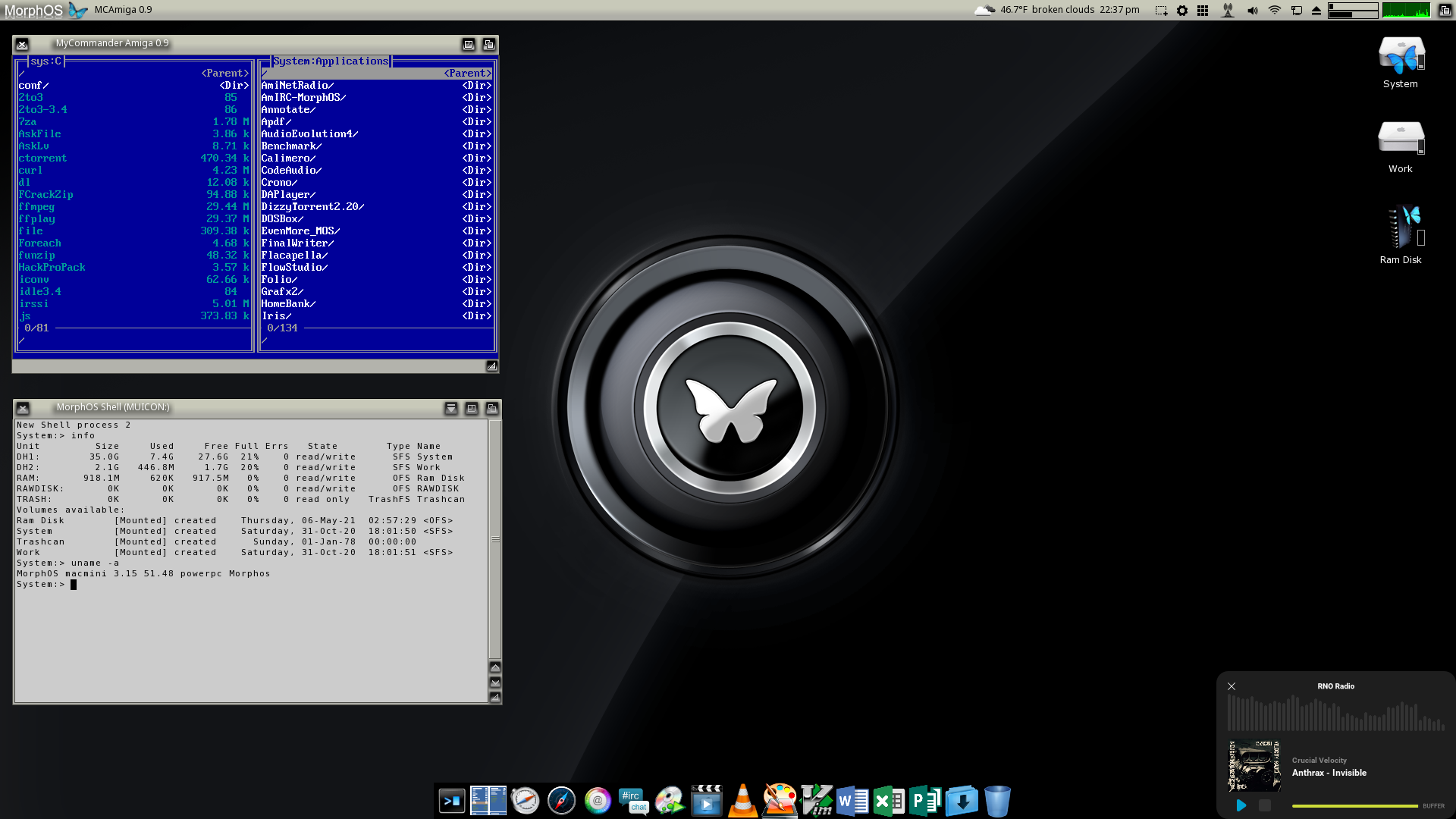Launch the Vim editor from dock
Screen dimensions: 1456x819
tap(816, 801)
